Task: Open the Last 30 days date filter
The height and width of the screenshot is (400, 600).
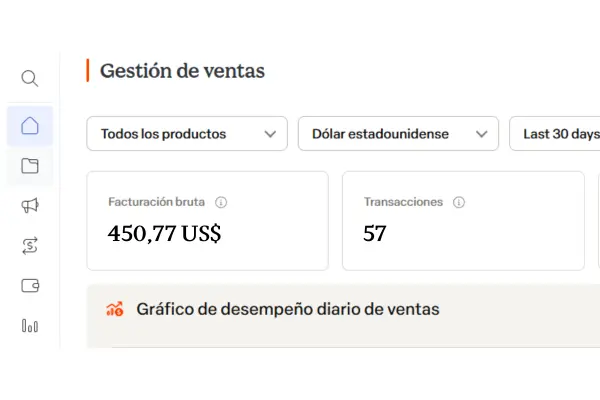Action: tap(560, 134)
